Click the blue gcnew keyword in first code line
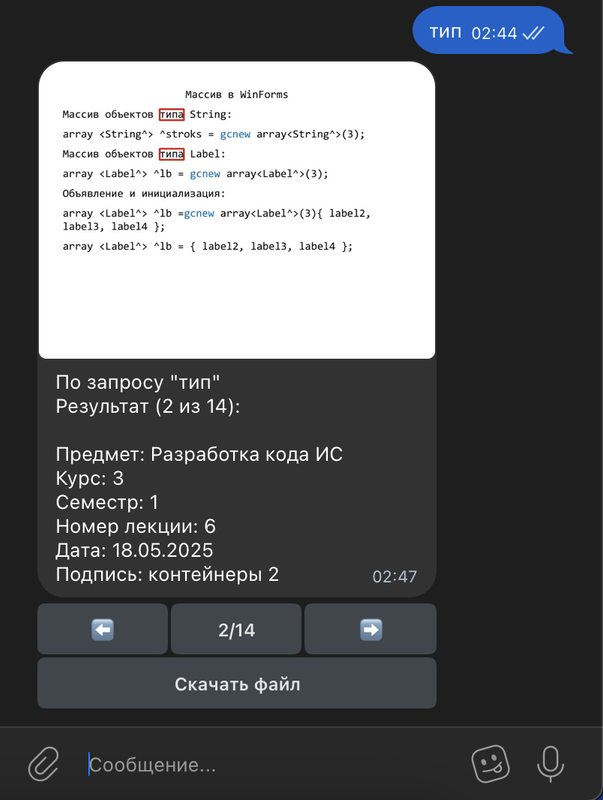 [235, 134]
